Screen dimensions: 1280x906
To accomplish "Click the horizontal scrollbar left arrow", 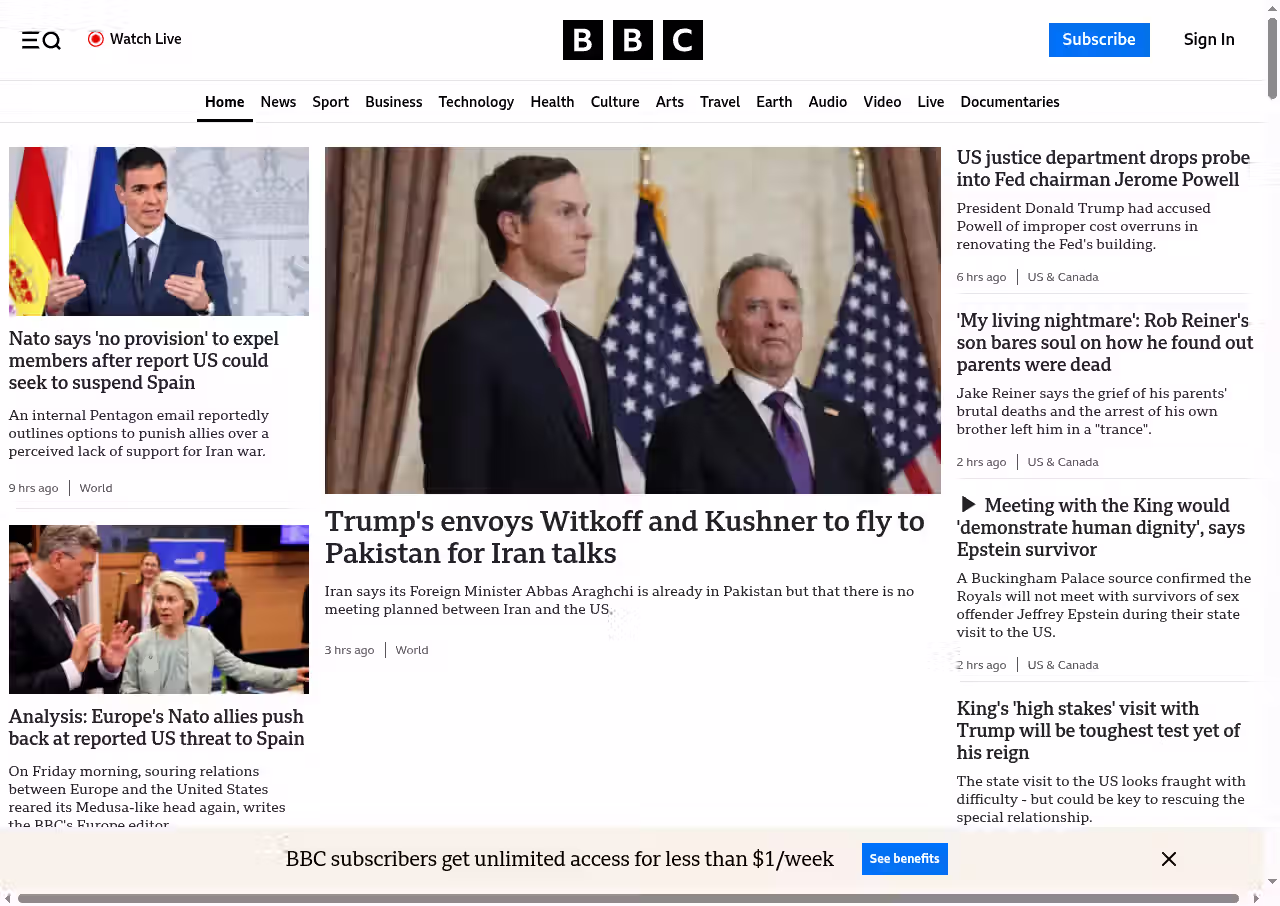I will (8, 898).
